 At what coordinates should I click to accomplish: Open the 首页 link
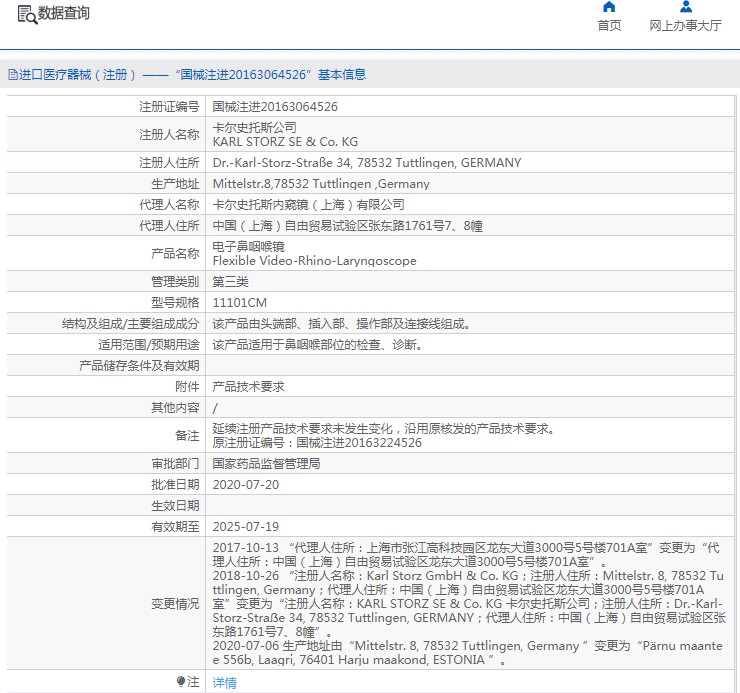609,25
